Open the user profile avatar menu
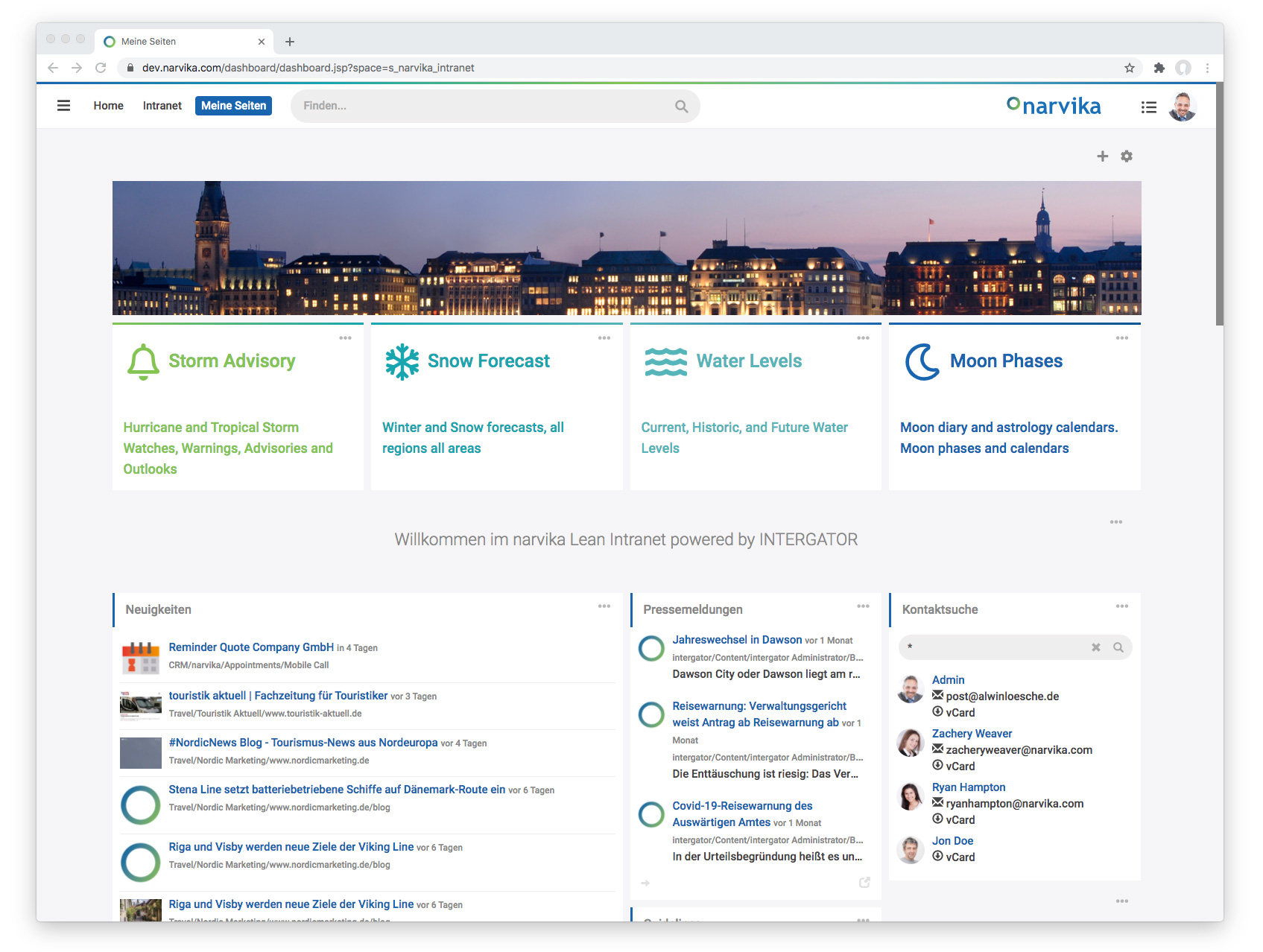 coord(1183,107)
